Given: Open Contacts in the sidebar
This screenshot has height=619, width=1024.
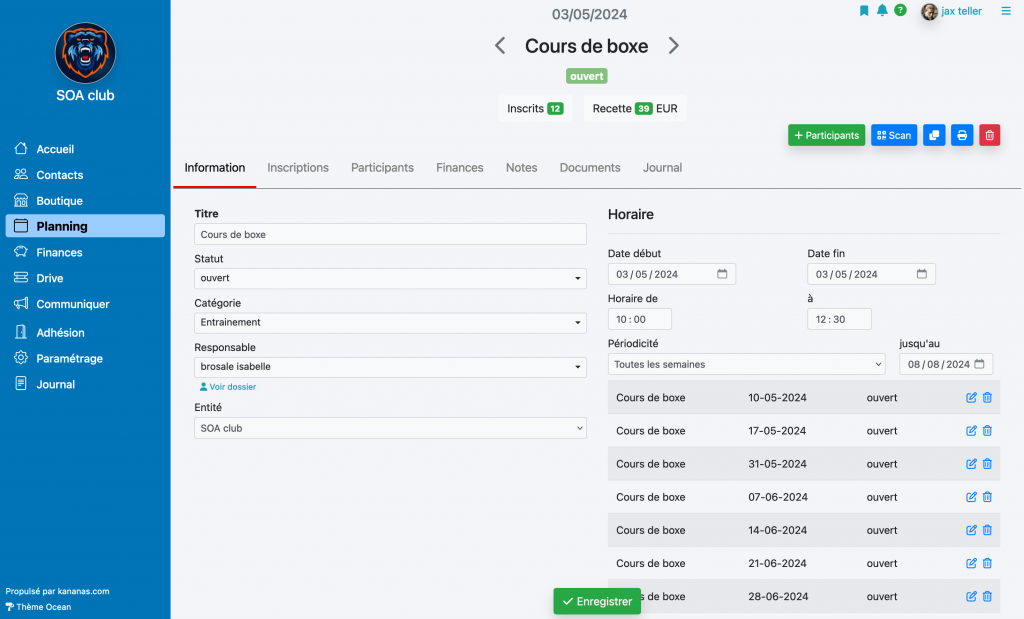Looking at the screenshot, I should pyautogui.click(x=85, y=175).
